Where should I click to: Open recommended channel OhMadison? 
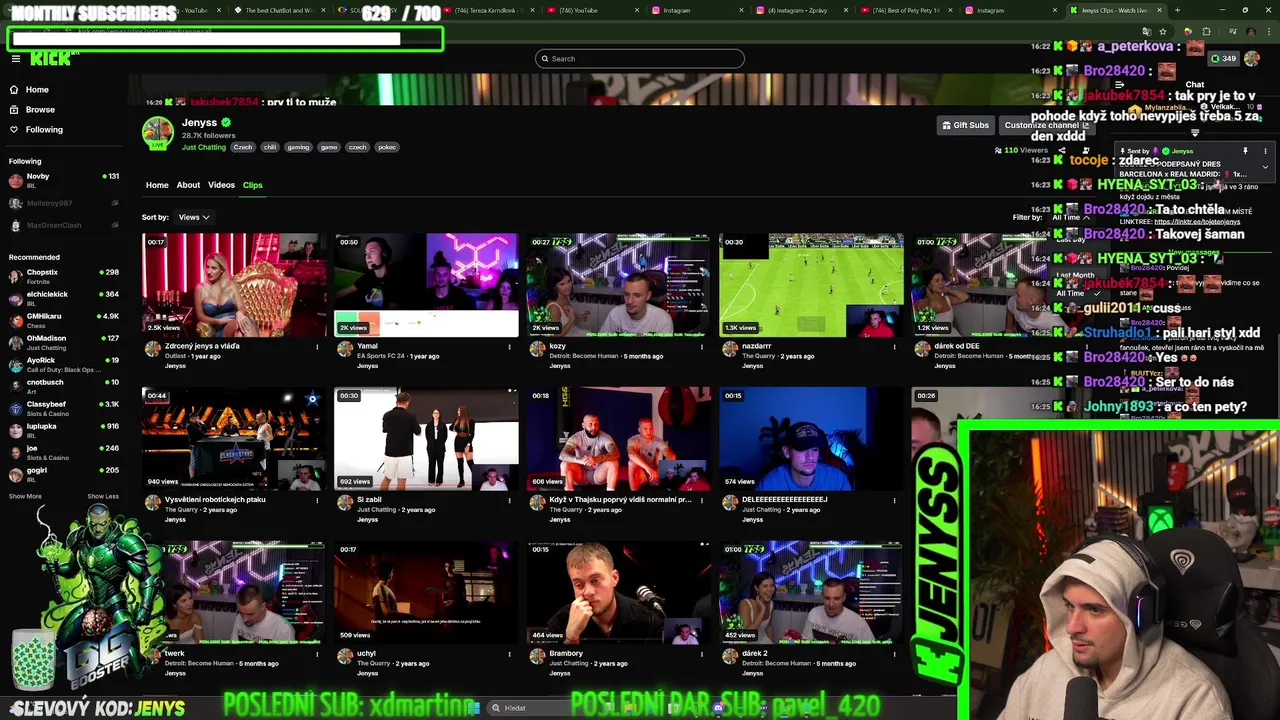click(x=63, y=343)
